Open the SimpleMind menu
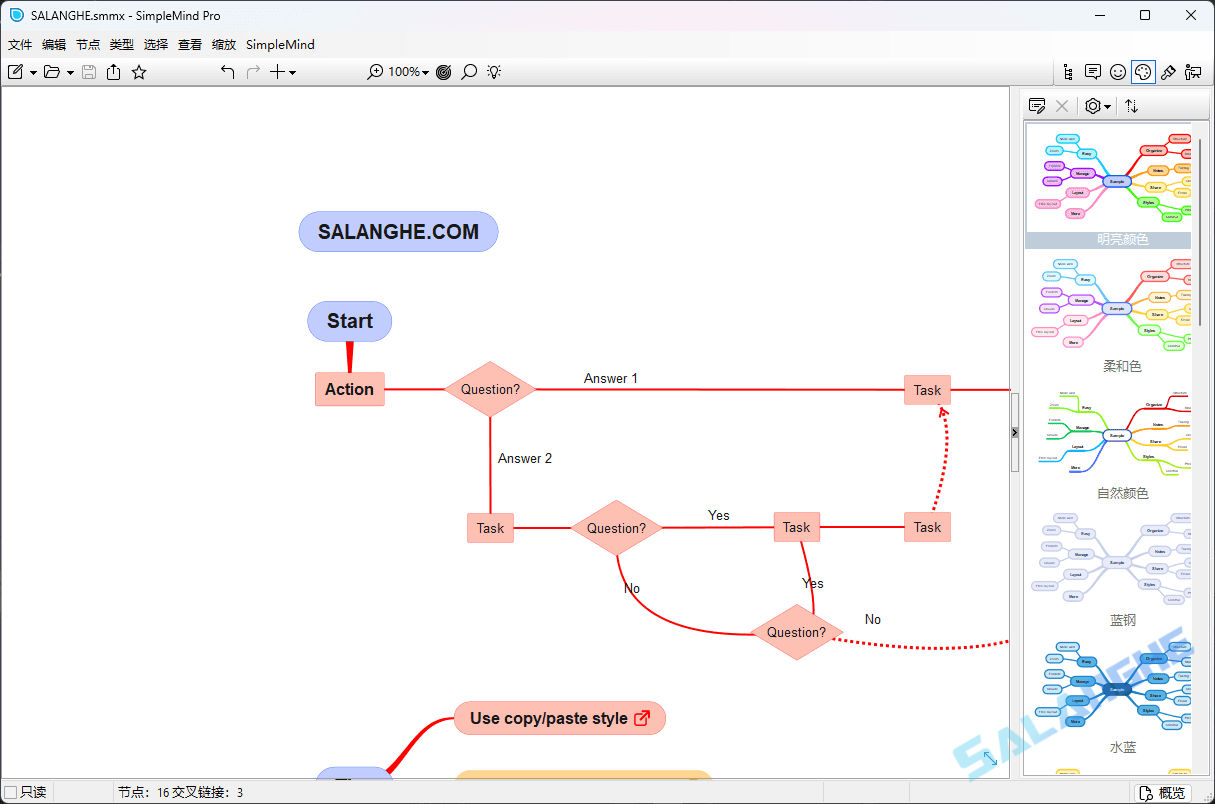This screenshot has width=1215, height=804. [280, 44]
